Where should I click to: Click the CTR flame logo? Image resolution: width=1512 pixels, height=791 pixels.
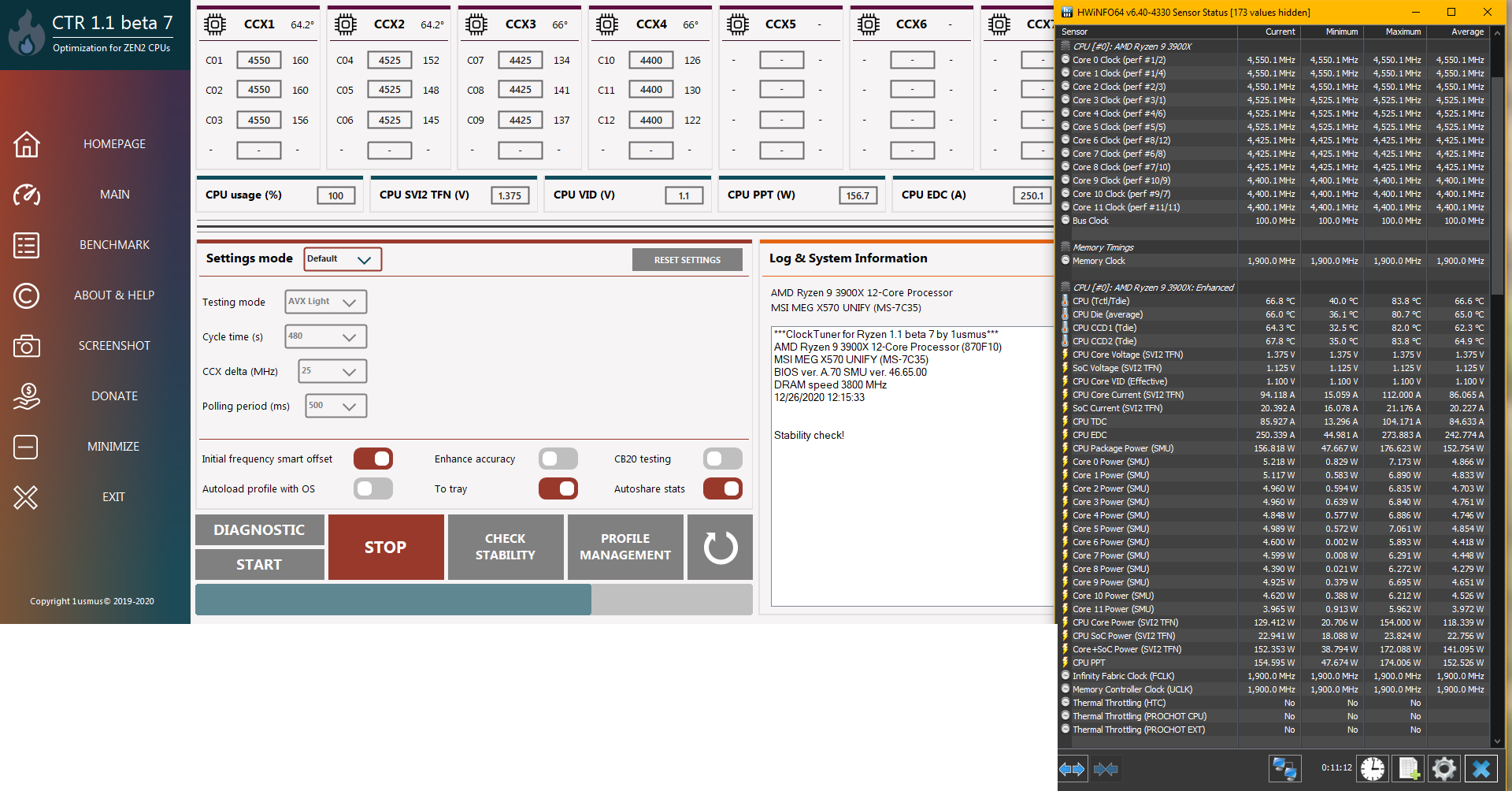pos(26,33)
